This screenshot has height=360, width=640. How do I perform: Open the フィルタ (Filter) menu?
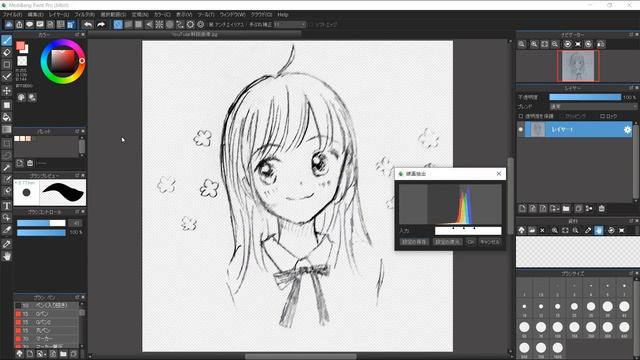pyautogui.click(x=84, y=15)
